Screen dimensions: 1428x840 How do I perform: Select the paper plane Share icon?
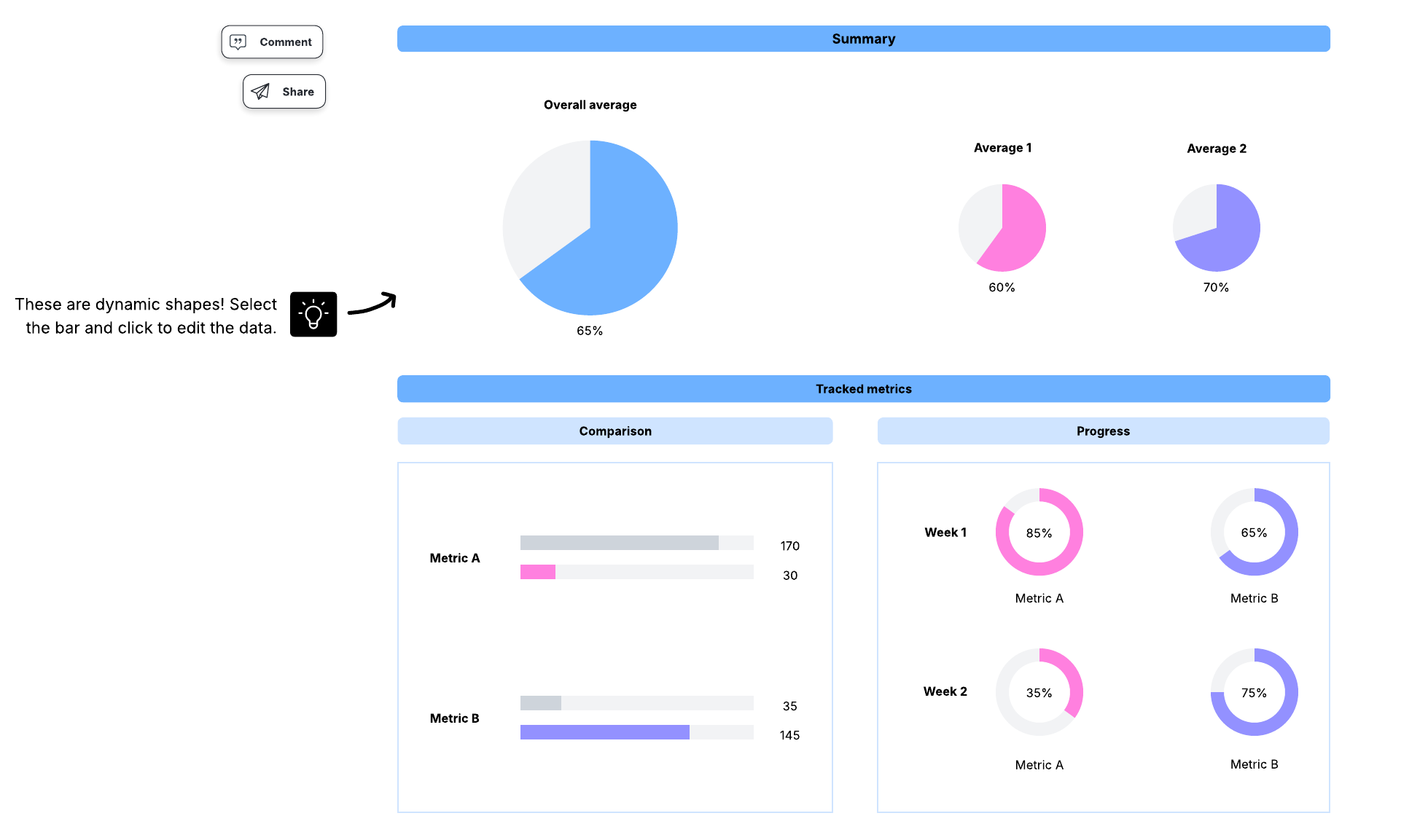tap(260, 91)
